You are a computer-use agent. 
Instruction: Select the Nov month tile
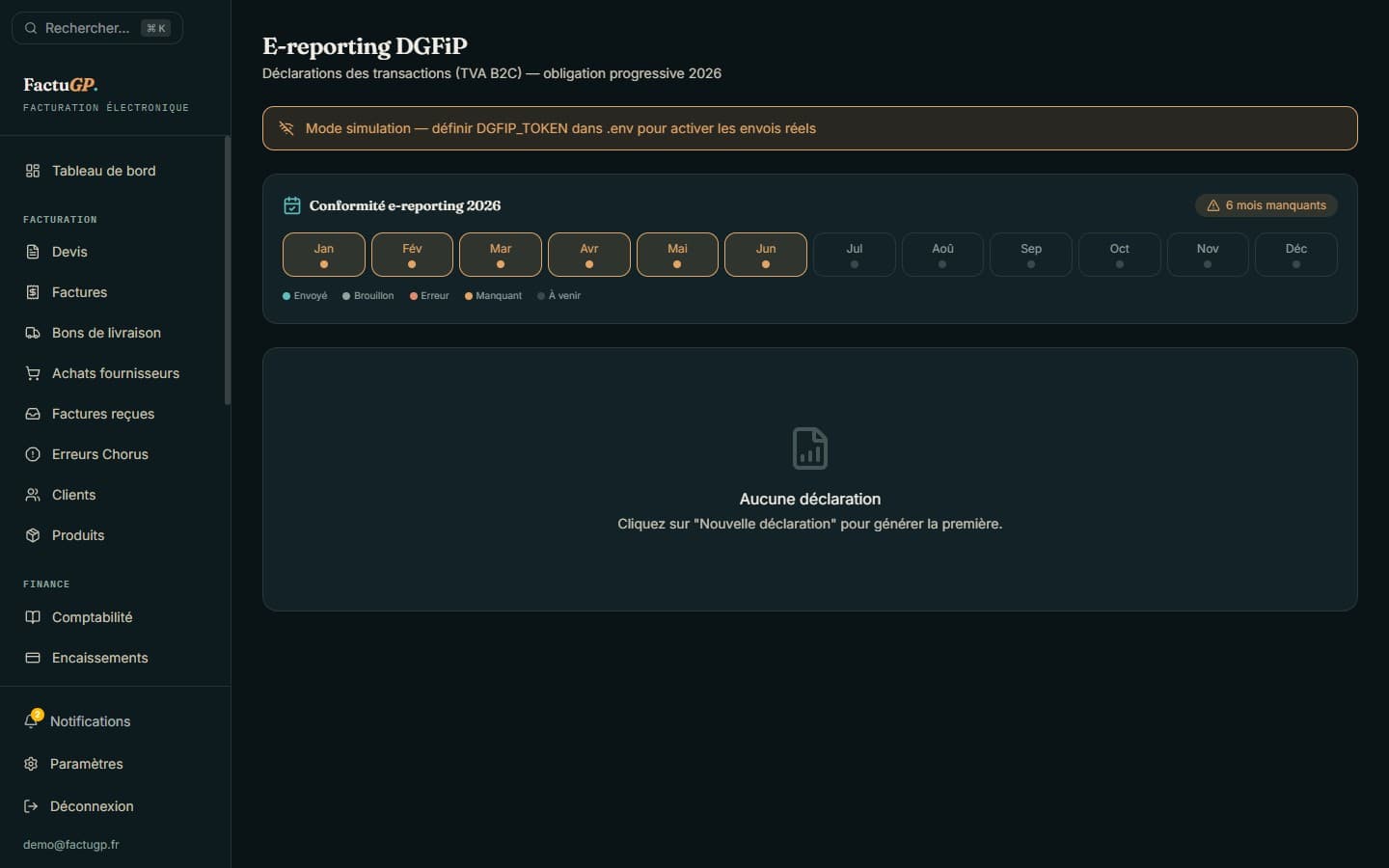[x=1208, y=255]
